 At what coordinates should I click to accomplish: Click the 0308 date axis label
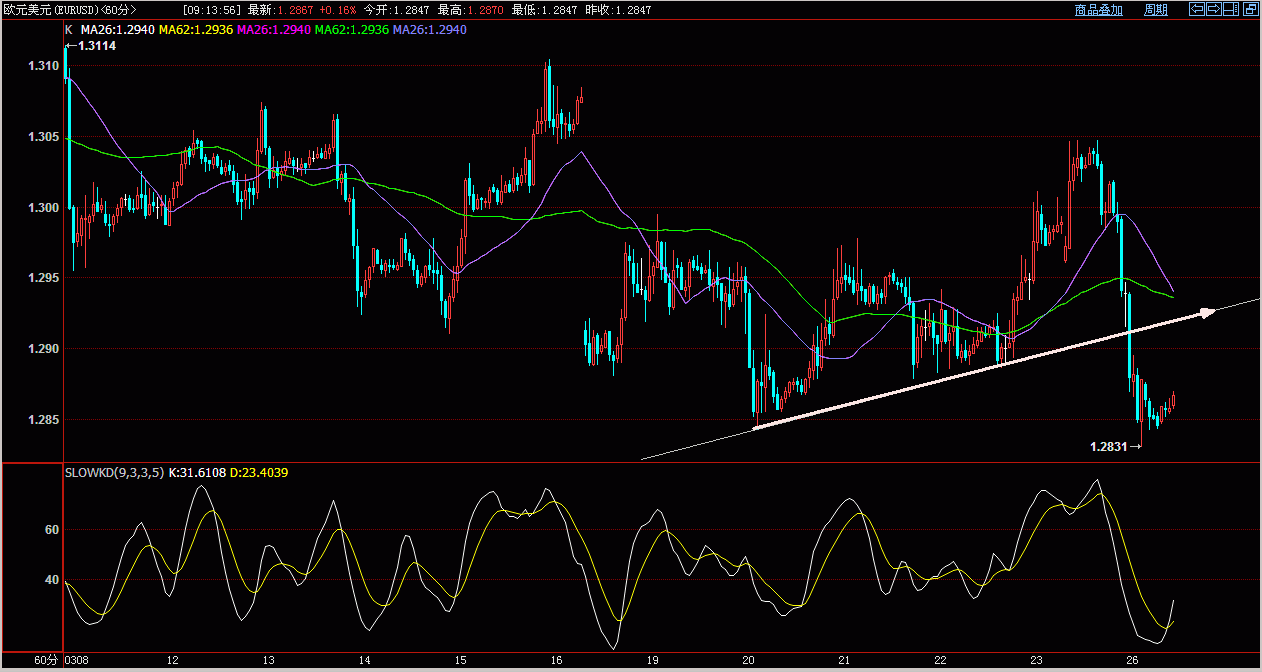tap(77, 661)
